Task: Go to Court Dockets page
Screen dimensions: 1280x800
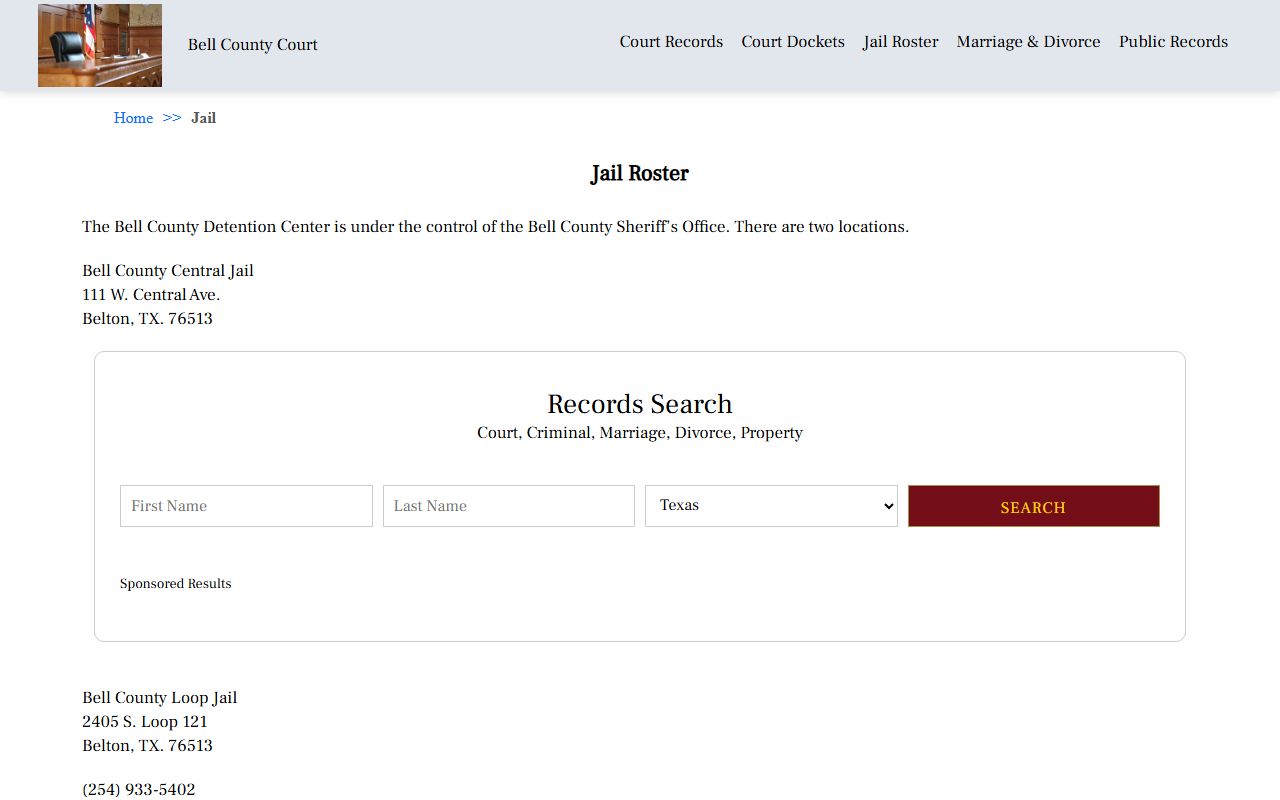Action: pyautogui.click(x=792, y=42)
